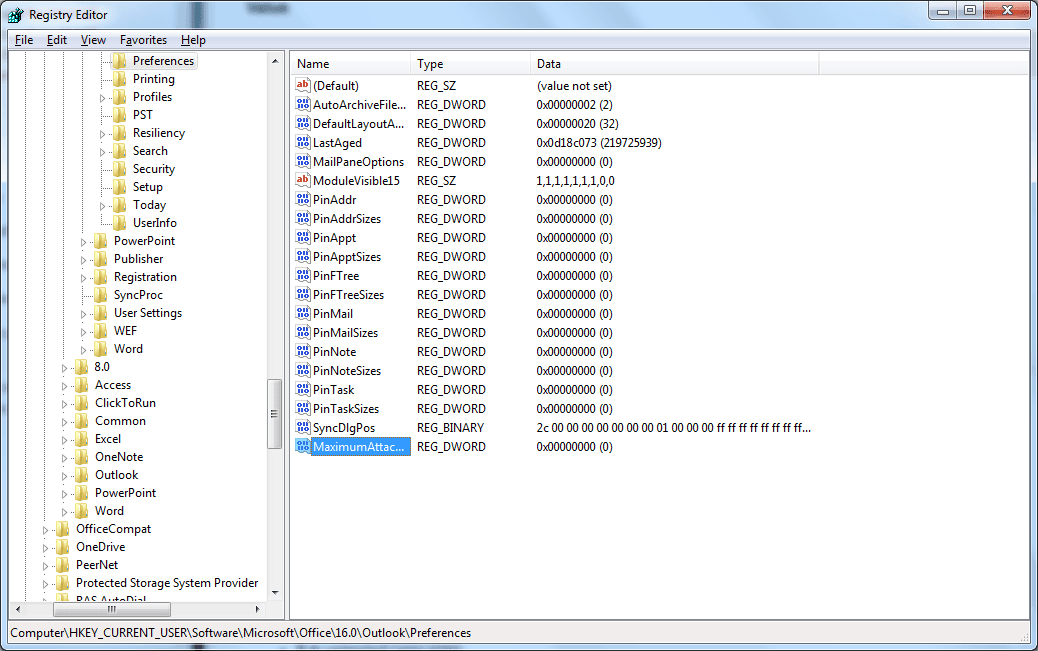Click the folder icon of the OneDrive key
The height and width of the screenshot is (651, 1038).
(62, 546)
